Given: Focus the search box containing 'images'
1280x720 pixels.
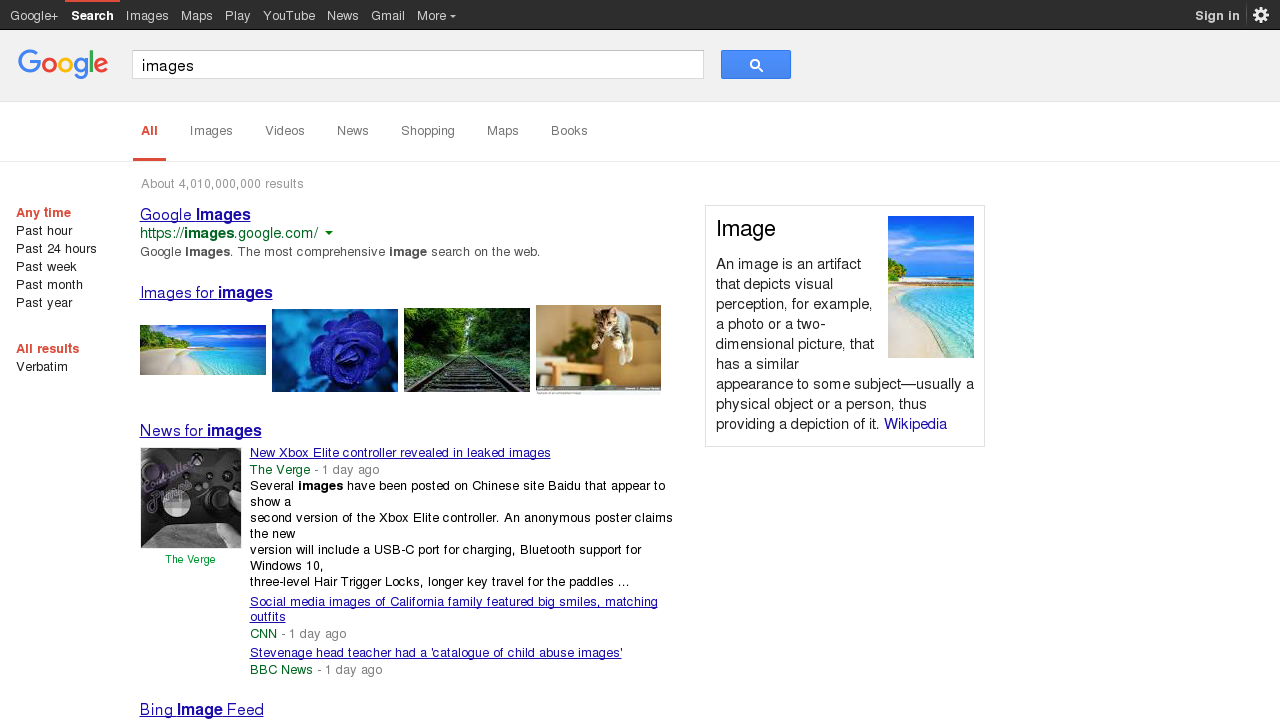Looking at the screenshot, I should click(418, 65).
